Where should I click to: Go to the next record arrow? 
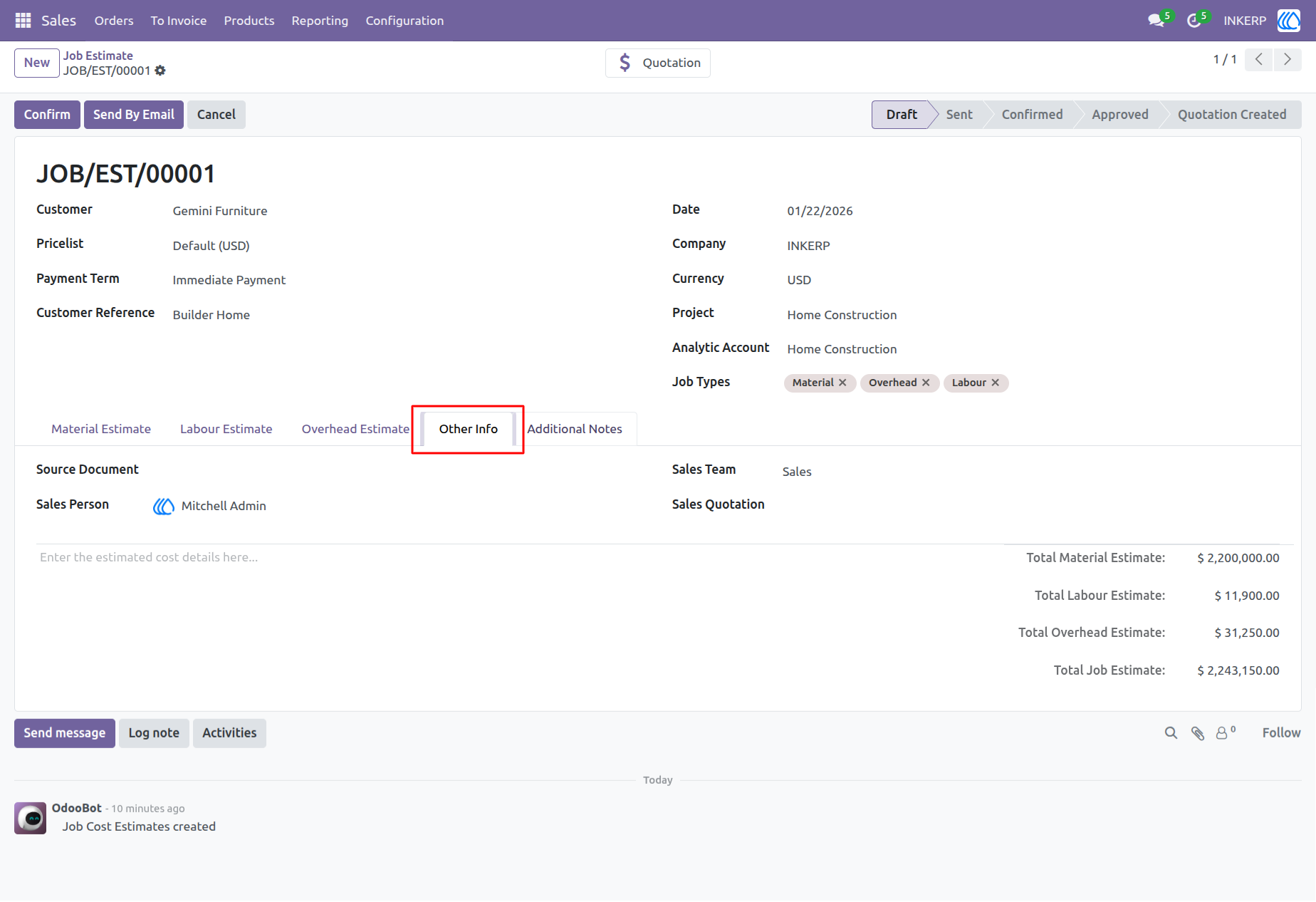click(x=1288, y=60)
